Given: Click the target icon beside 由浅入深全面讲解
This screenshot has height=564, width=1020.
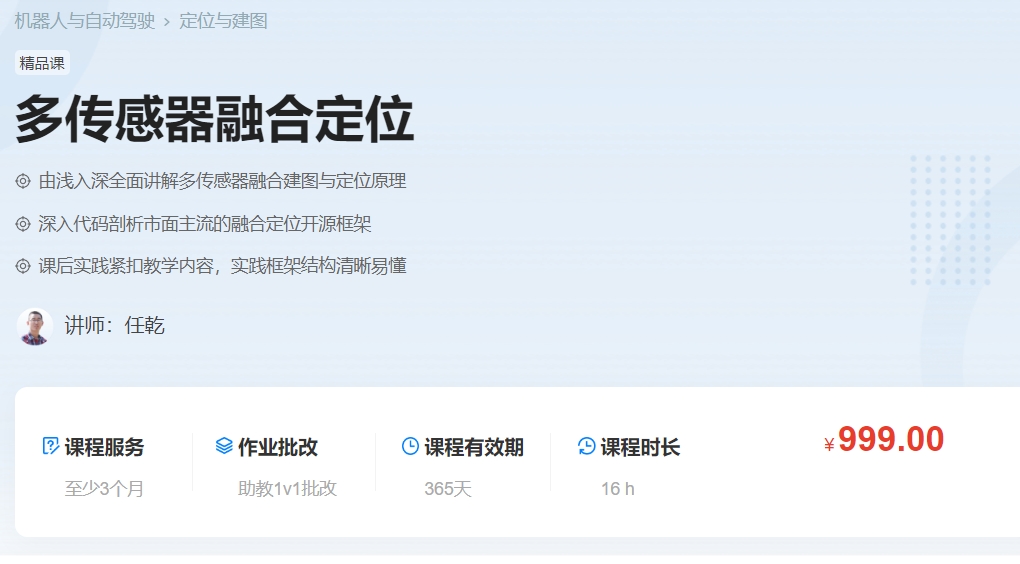Looking at the screenshot, I should [x=23, y=181].
